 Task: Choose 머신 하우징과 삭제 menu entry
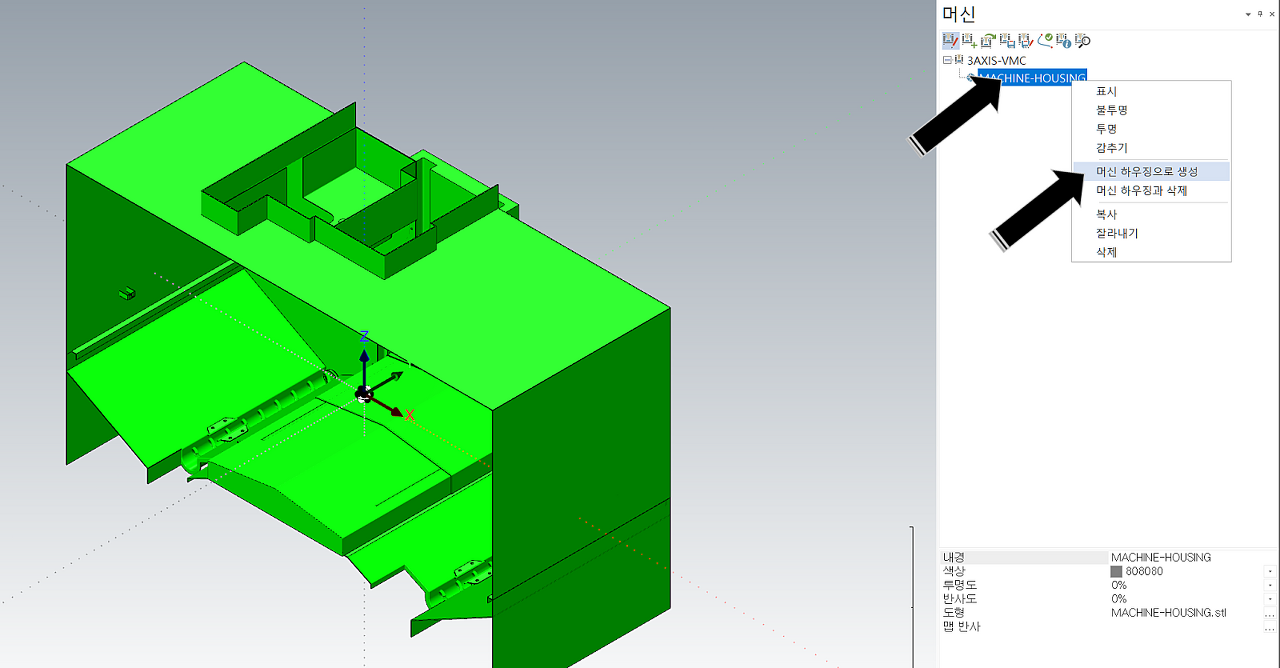point(1150,191)
